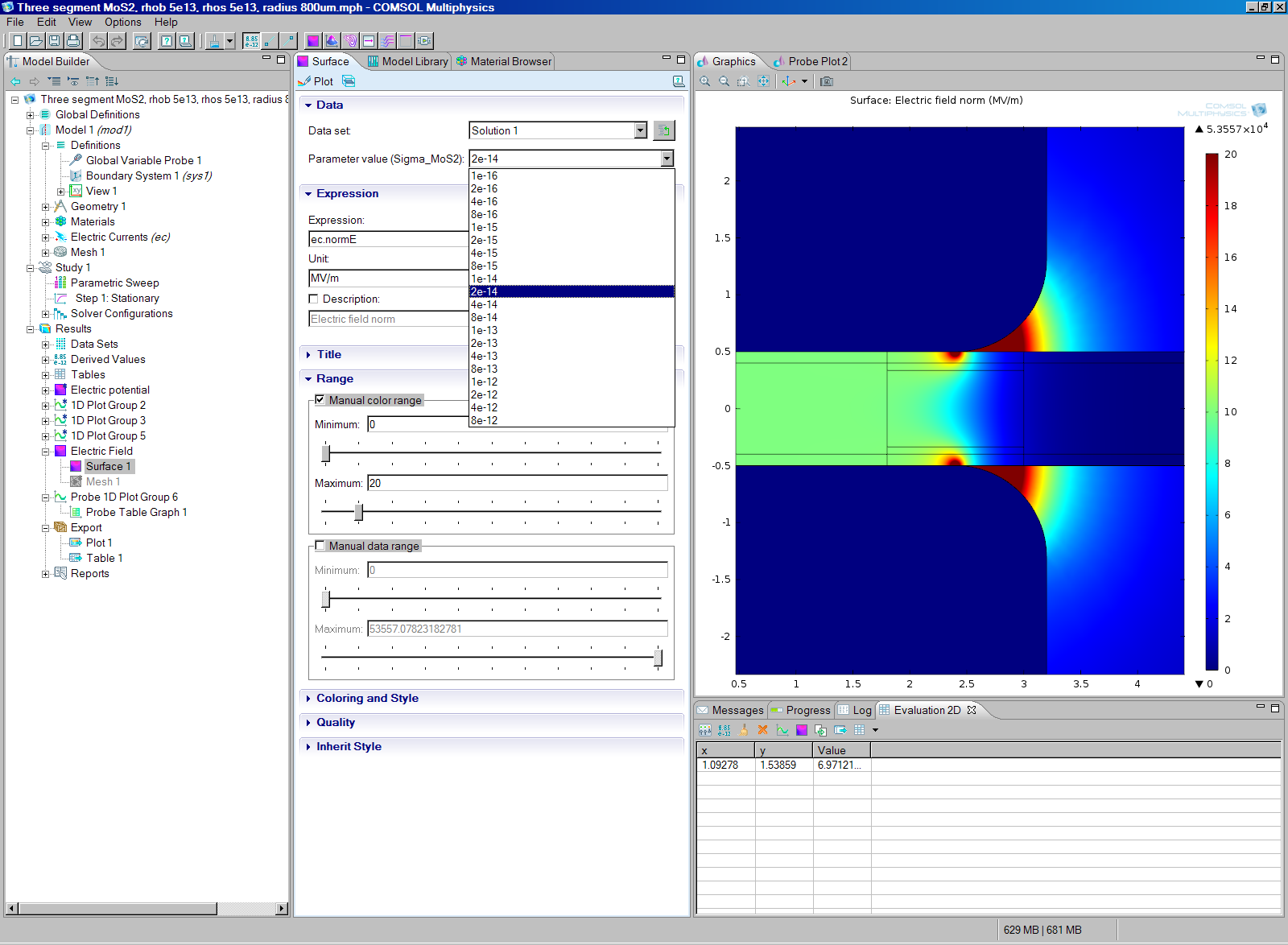The width and height of the screenshot is (1288, 945).
Task: Take an image snapshot with the camera icon
Action: pyautogui.click(x=827, y=81)
